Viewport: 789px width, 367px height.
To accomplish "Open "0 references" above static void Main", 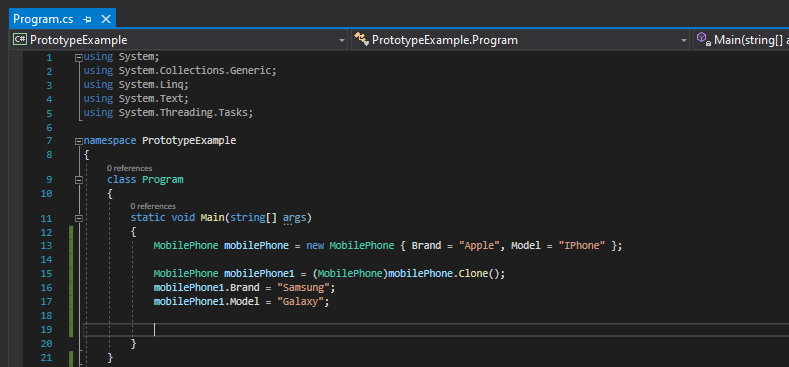I will tap(153, 206).
